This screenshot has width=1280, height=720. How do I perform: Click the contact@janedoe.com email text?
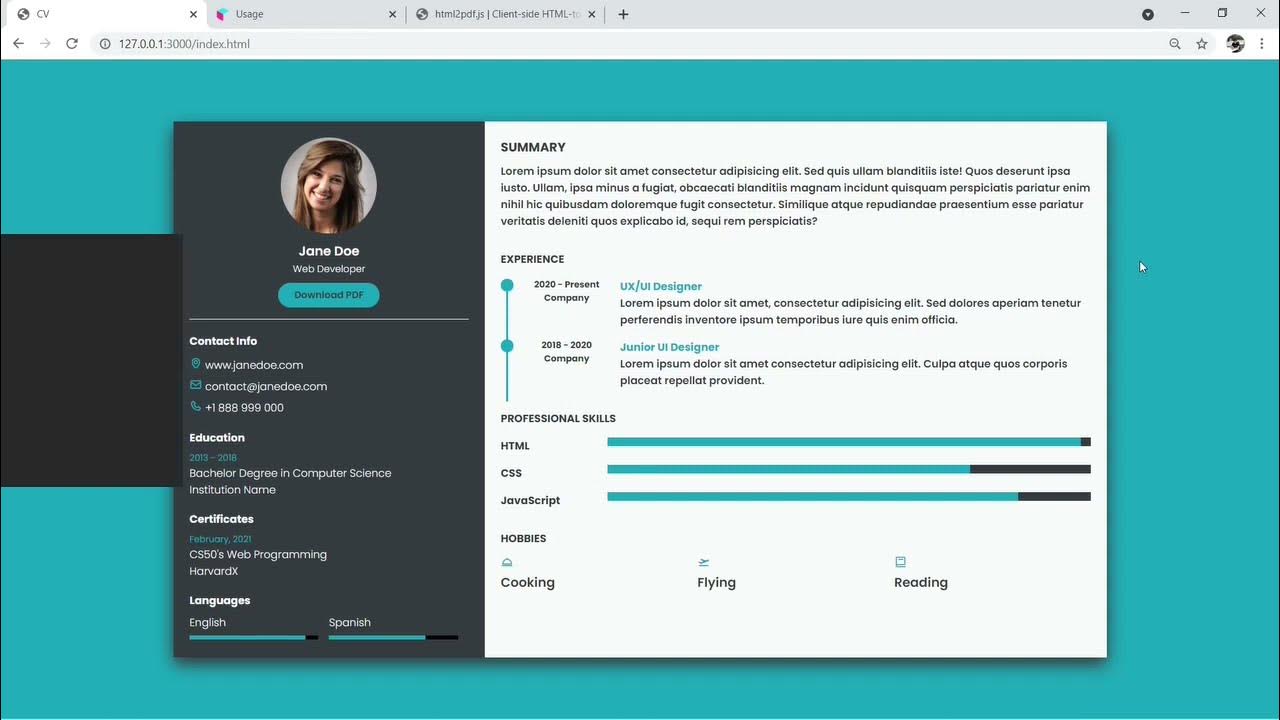point(266,386)
